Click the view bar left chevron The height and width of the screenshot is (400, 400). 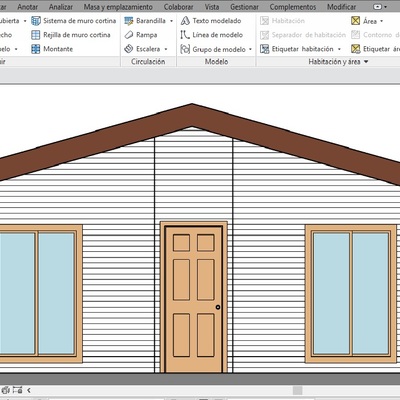point(29,390)
